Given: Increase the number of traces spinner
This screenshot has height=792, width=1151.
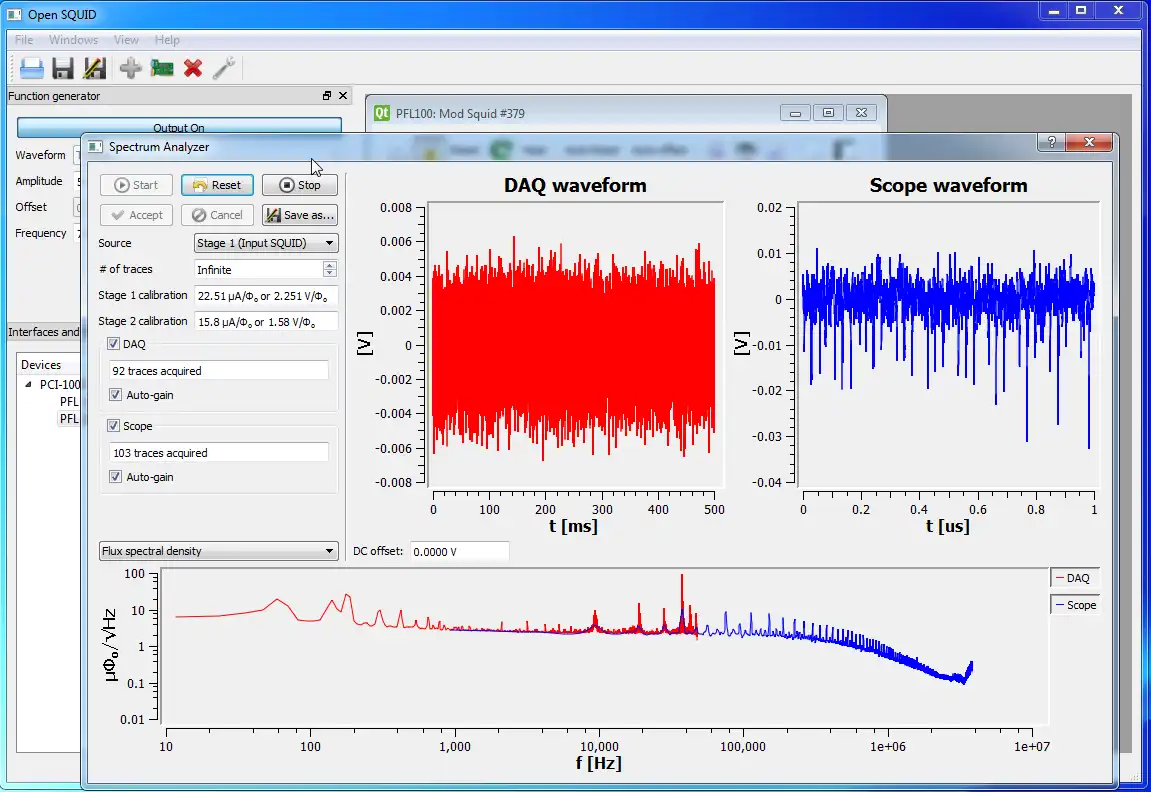Looking at the screenshot, I should point(330,265).
